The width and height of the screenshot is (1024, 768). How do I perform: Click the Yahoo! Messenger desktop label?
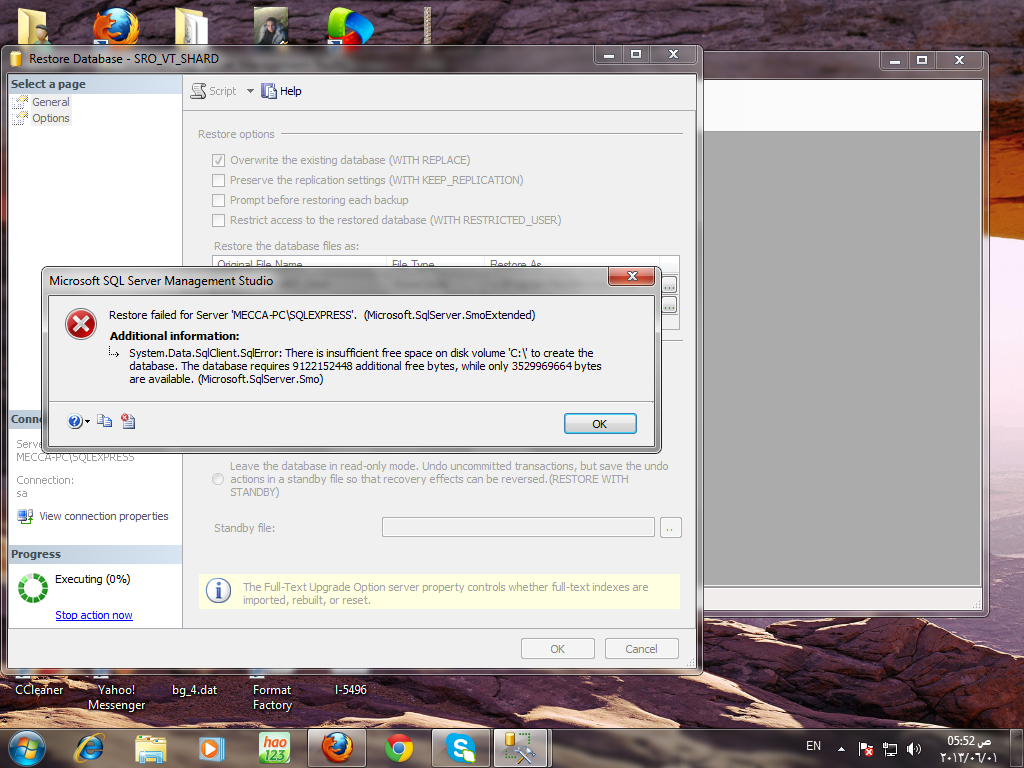(x=116, y=697)
